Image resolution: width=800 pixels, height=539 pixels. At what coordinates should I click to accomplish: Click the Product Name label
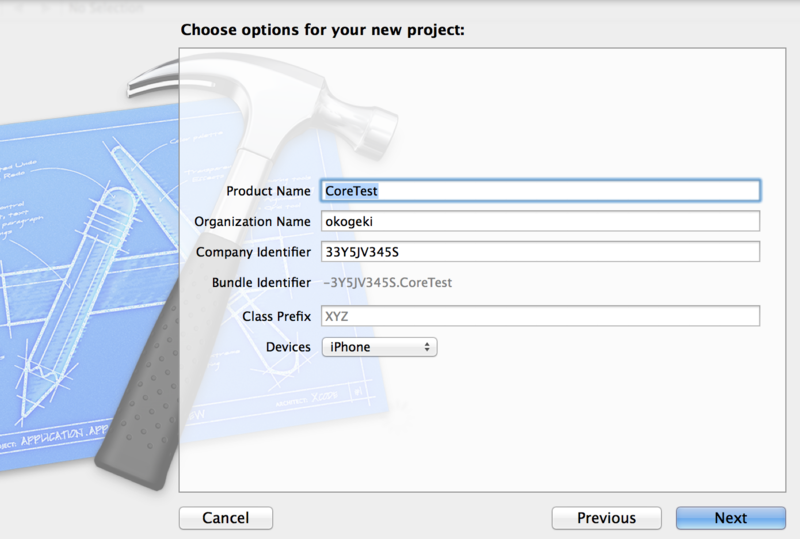click(268, 190)
